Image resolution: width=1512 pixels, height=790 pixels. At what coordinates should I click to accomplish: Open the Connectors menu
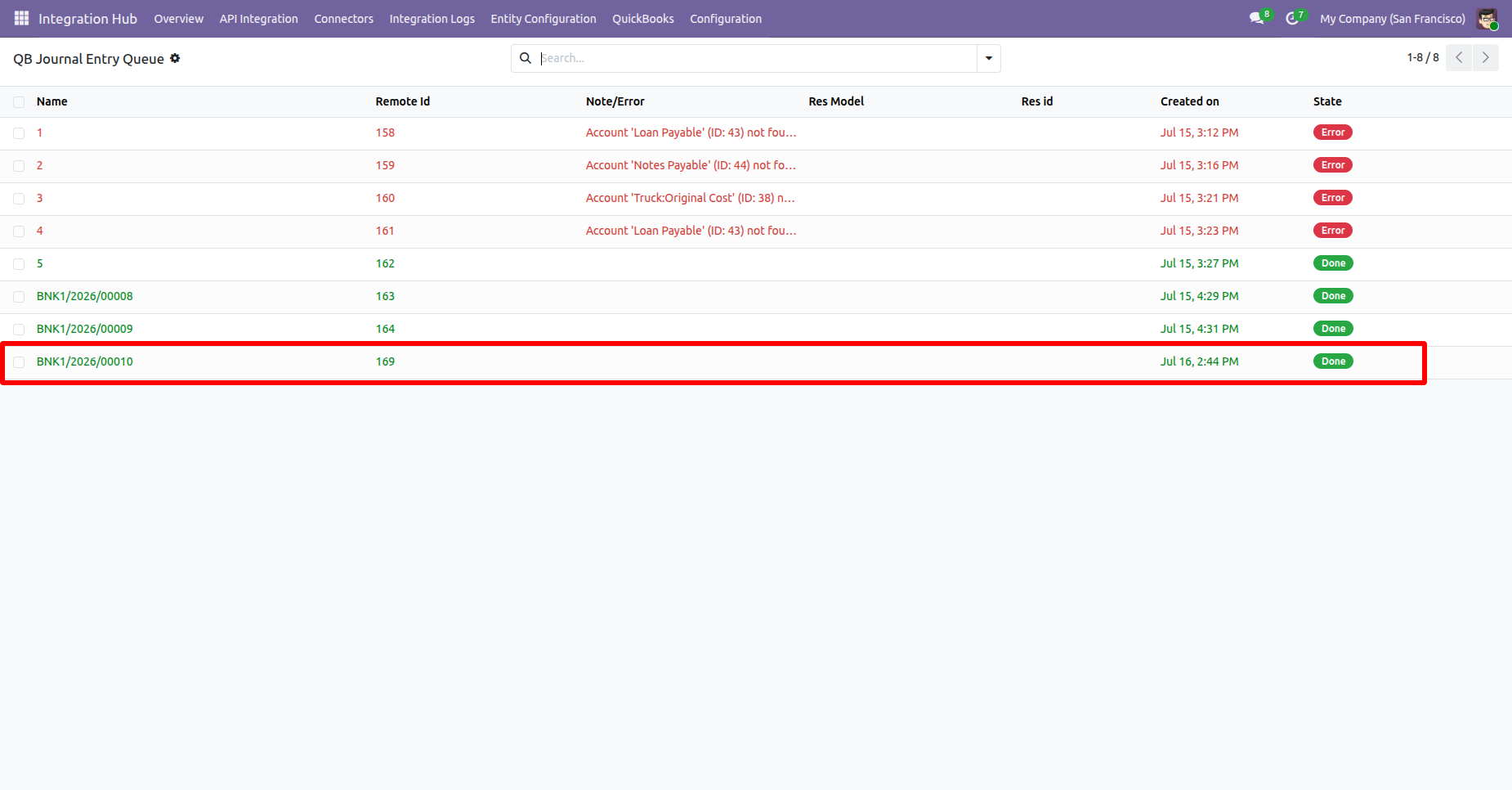[343, 19]
